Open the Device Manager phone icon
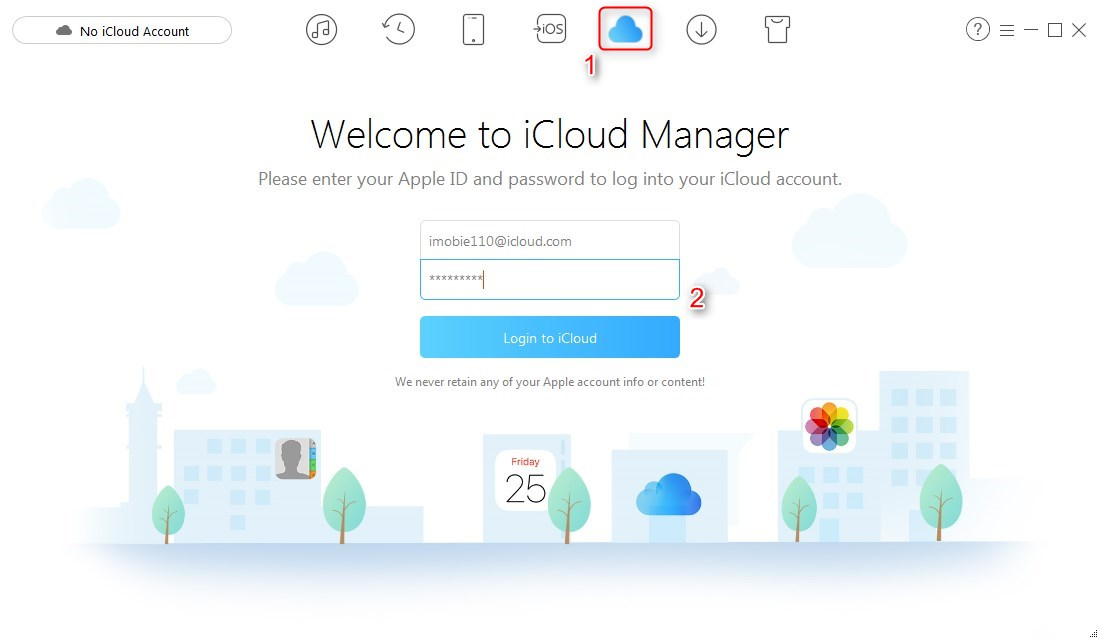The height and width of the screenshot is (640, 1100). (474, 29)
